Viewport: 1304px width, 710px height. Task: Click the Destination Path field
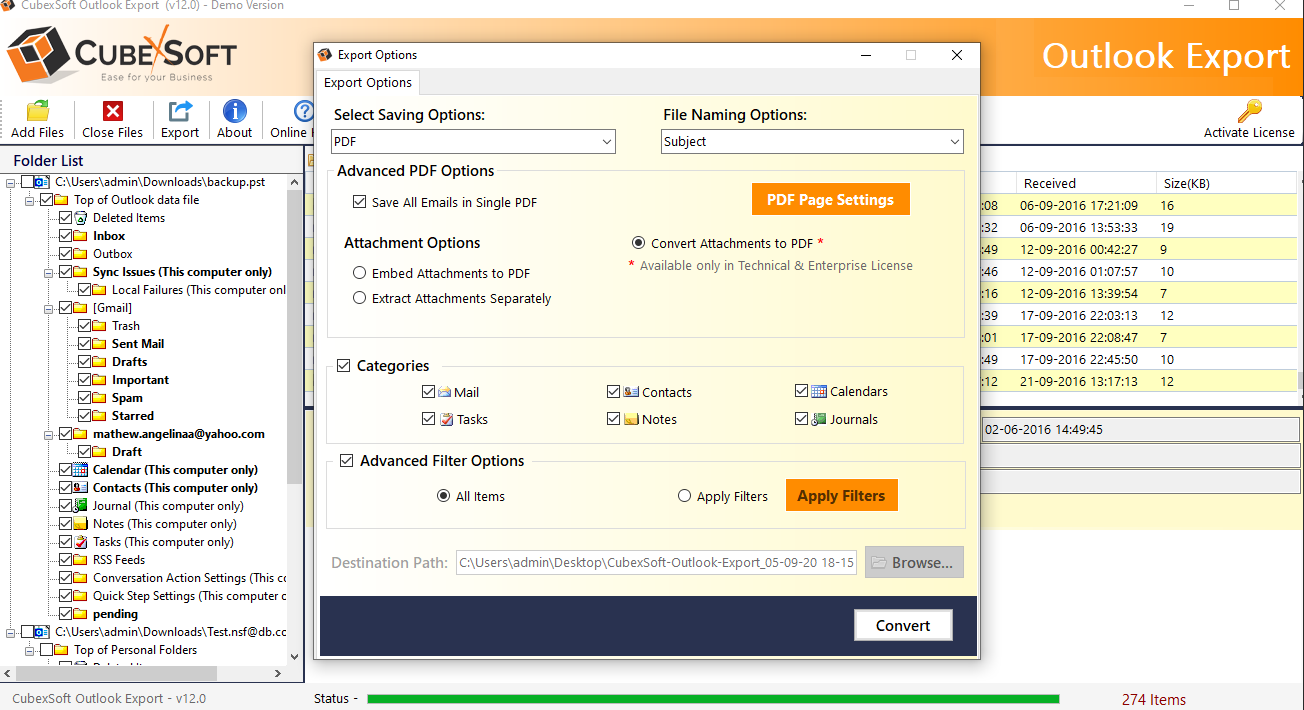(657, 563)
